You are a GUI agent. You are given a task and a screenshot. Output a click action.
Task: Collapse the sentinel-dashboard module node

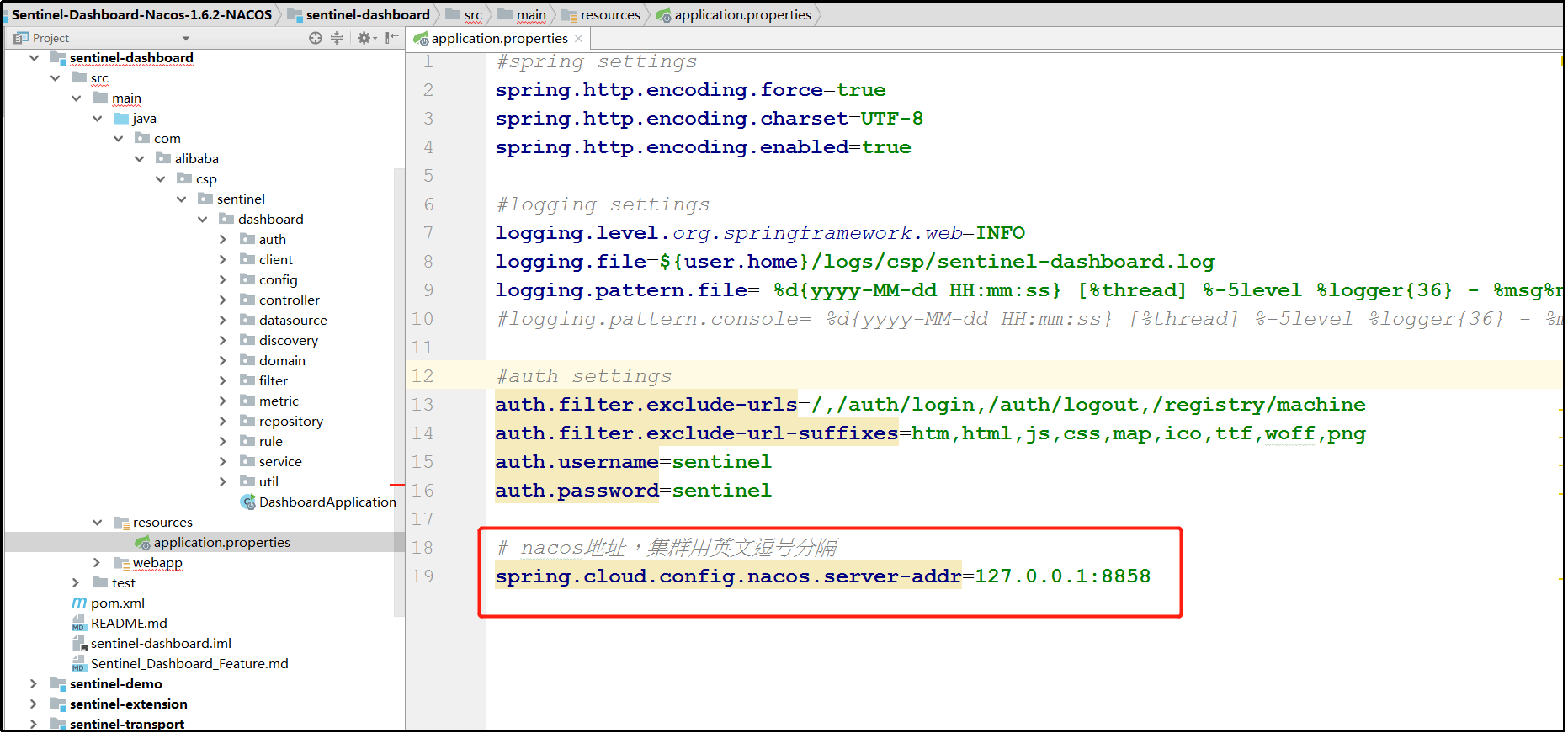34,58
